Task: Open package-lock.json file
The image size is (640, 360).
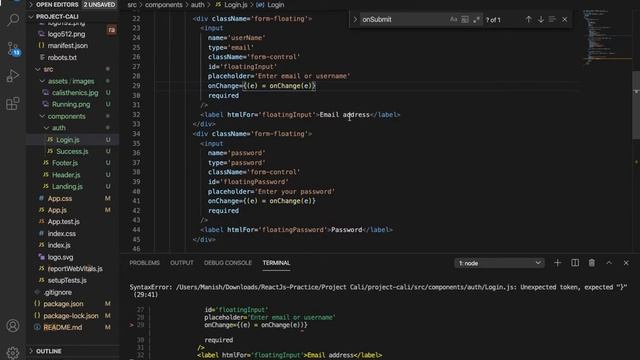Action: [x=73, y=316]
